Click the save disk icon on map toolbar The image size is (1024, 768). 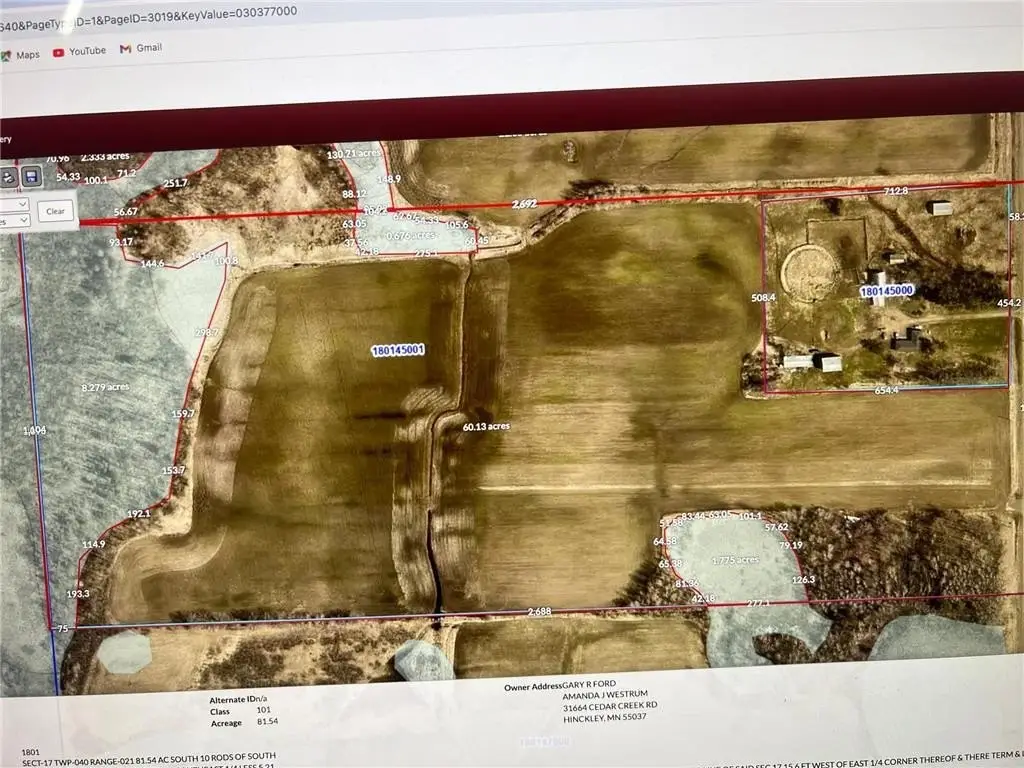point(31,177)
